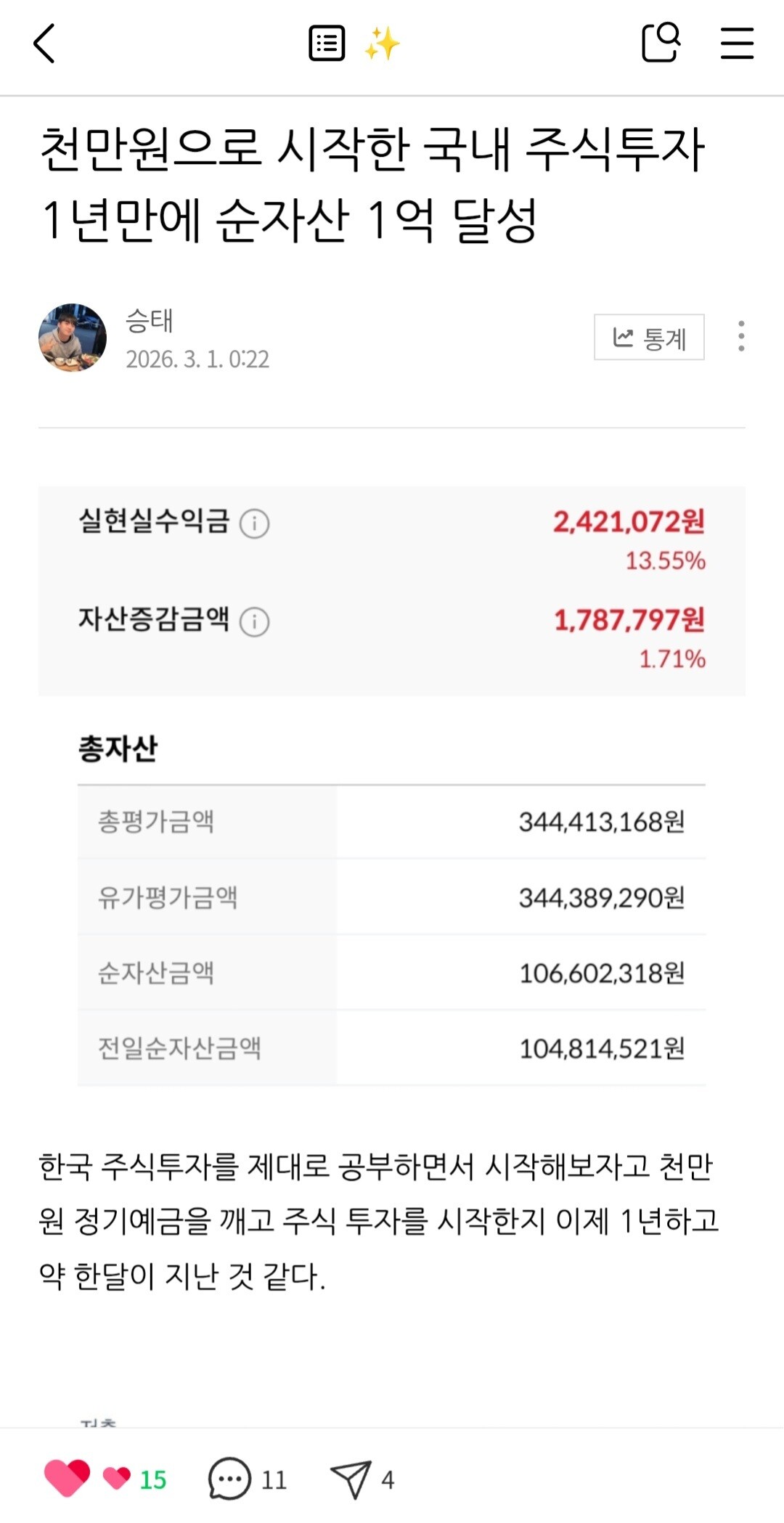Tap the post title headline
This screenshot has height=1523, width=784.
click(372, 183)
